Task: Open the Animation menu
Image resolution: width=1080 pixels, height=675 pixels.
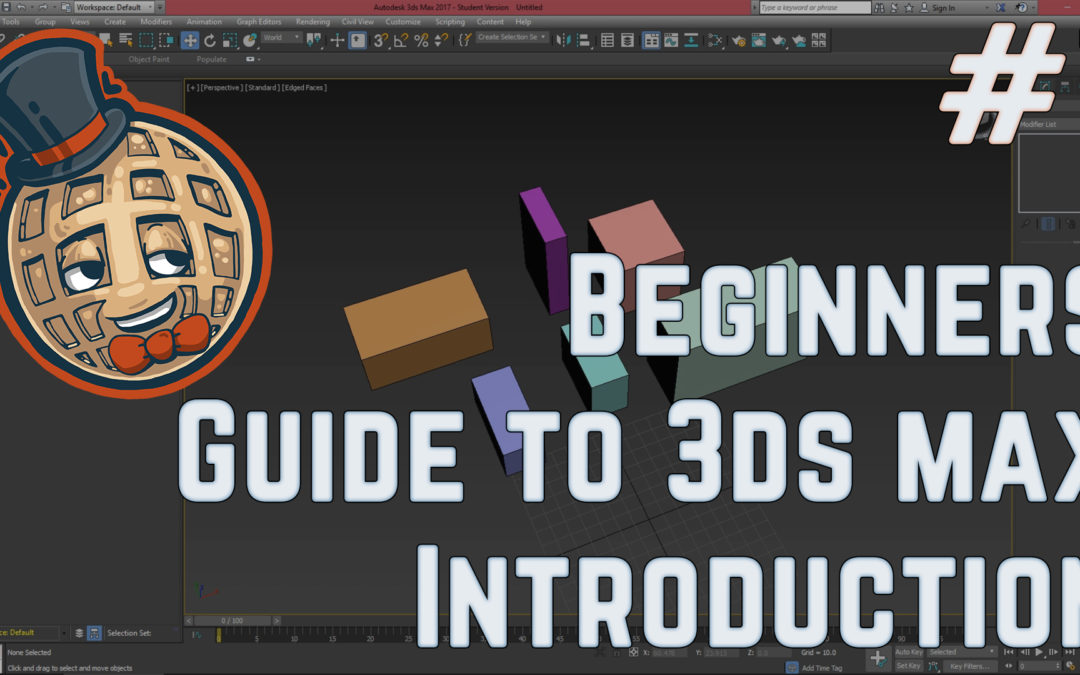Action: pyautogui.click(x=204, y=21)
